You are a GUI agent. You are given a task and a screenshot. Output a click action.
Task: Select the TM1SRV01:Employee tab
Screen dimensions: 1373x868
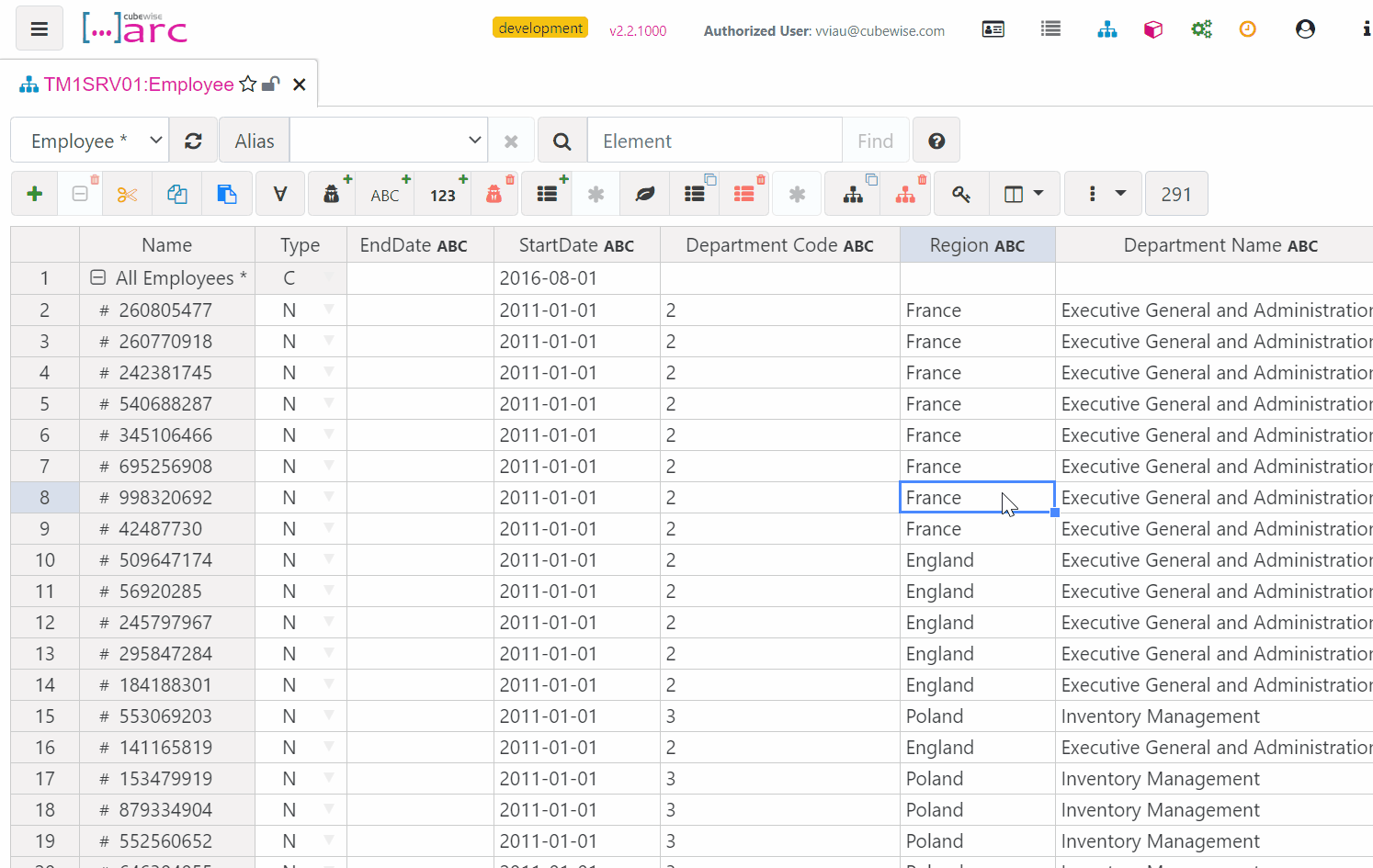click(x=138, y=85)
